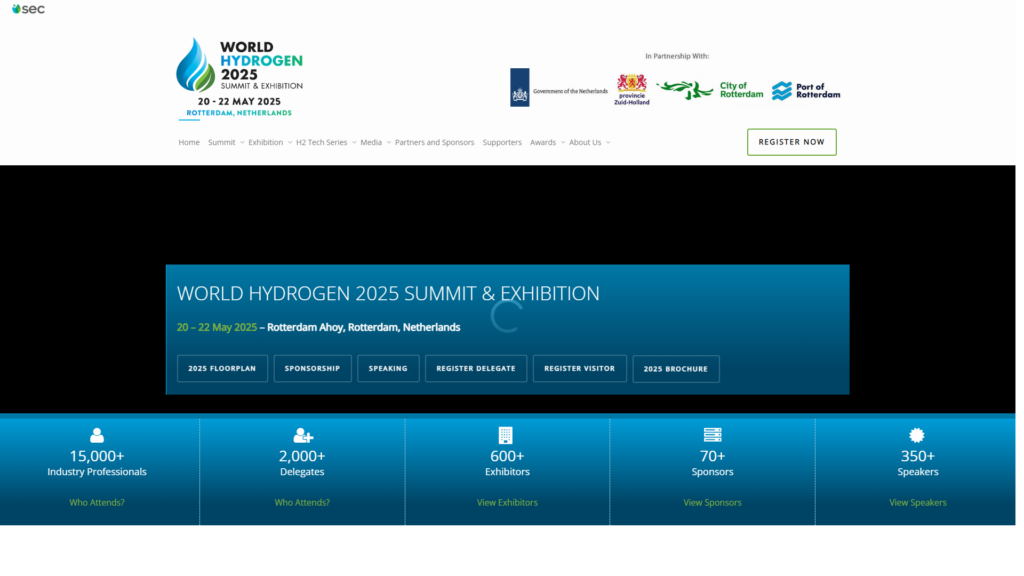Open Partners and Sponsors page
Screen dimensions: 1024x576
pyautogui.click(x=434, y=142)
